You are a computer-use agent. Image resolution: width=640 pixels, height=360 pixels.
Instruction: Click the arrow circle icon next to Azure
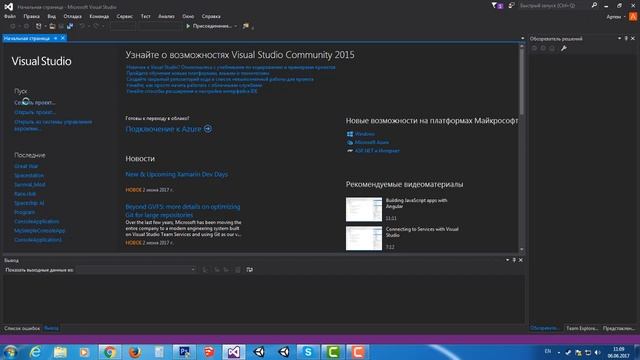click(208, 129)
